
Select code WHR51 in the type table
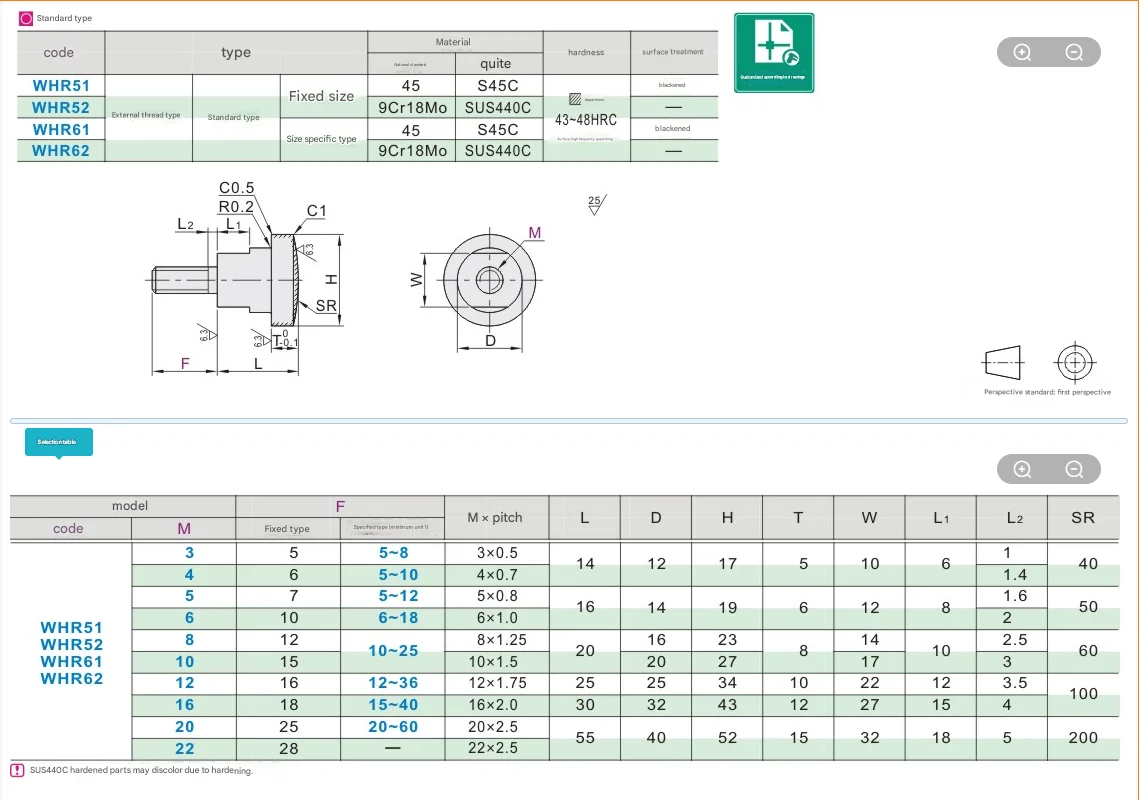coord(61,86)
